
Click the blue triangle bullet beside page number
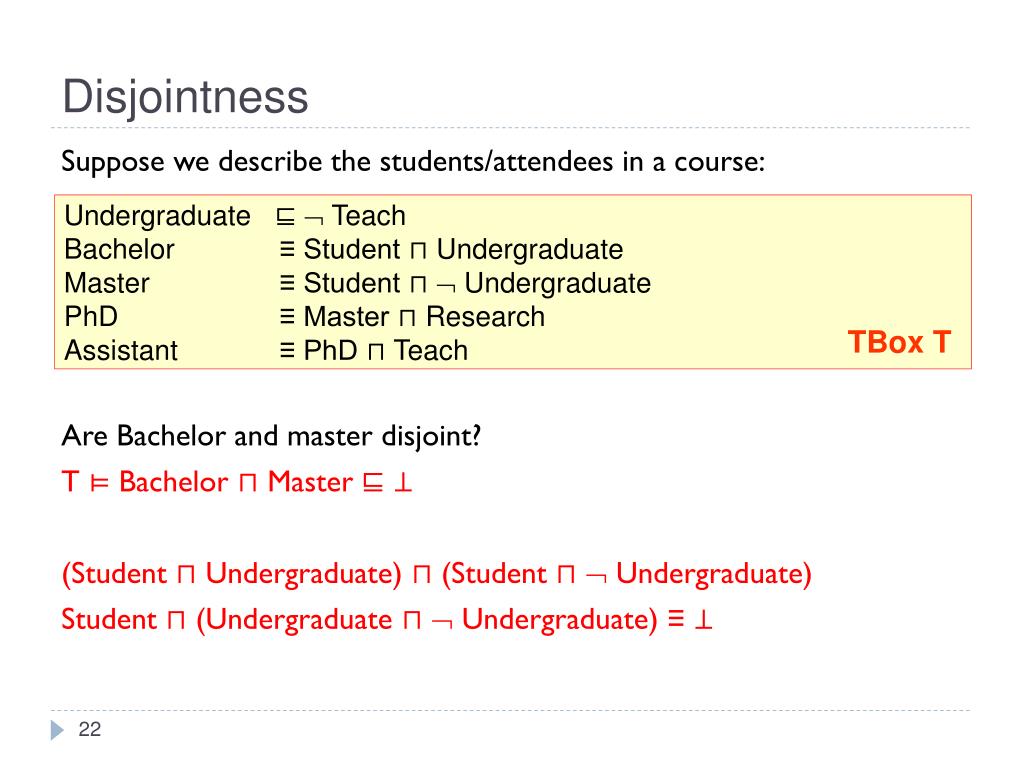coord(57,730)
